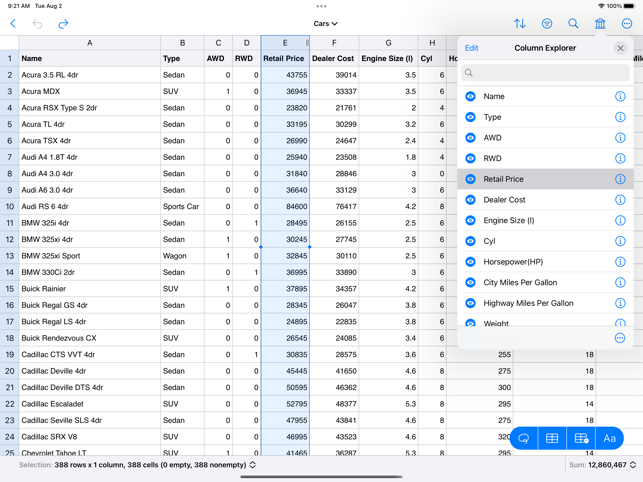Show info for the Name column

pos(620,96)
